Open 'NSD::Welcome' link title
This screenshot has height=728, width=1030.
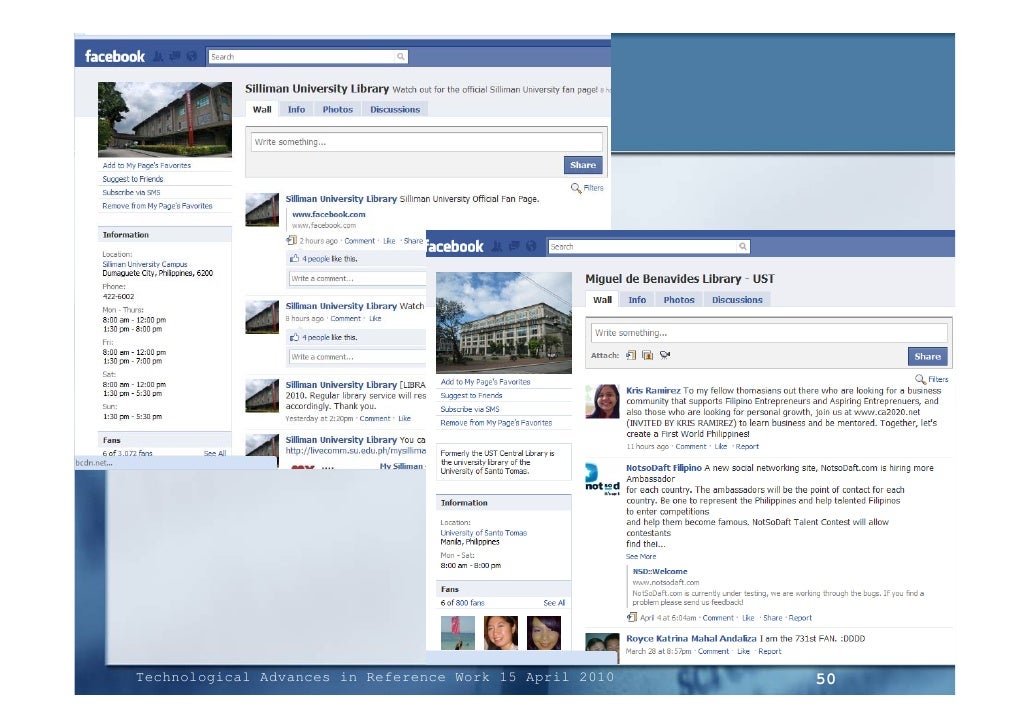(x=660, y=572)
